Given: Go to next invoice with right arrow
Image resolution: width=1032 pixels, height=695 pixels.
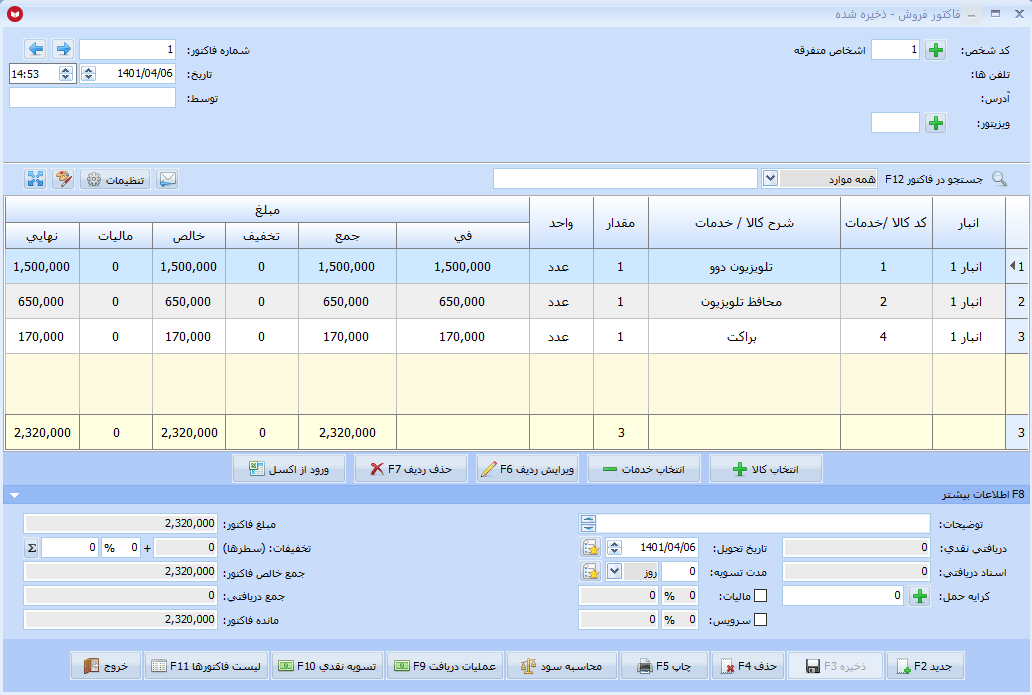Looking at the screenshot, I should 63,49.
